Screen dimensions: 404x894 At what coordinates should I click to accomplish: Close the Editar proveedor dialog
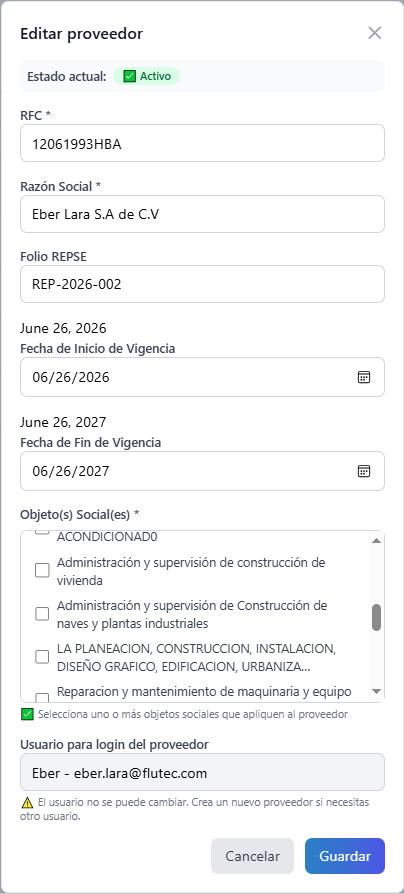[x=374, y=33]
